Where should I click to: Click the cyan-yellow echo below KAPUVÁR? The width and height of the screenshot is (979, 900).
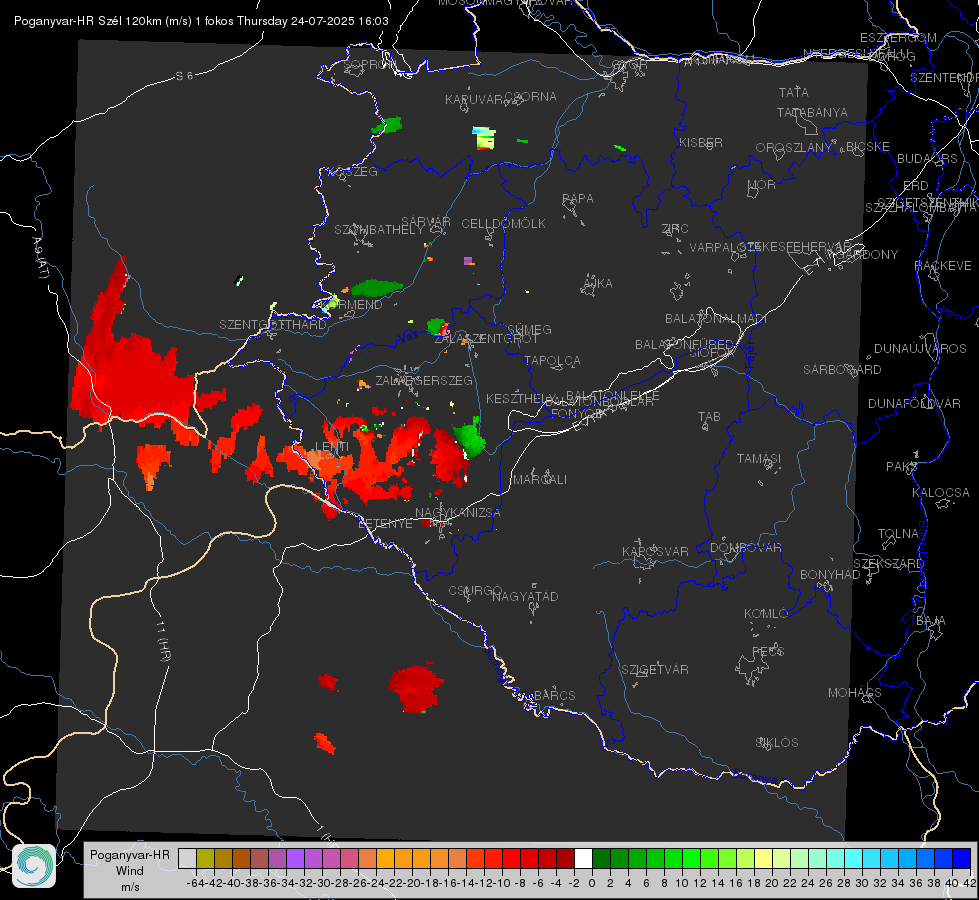point(484,138)
